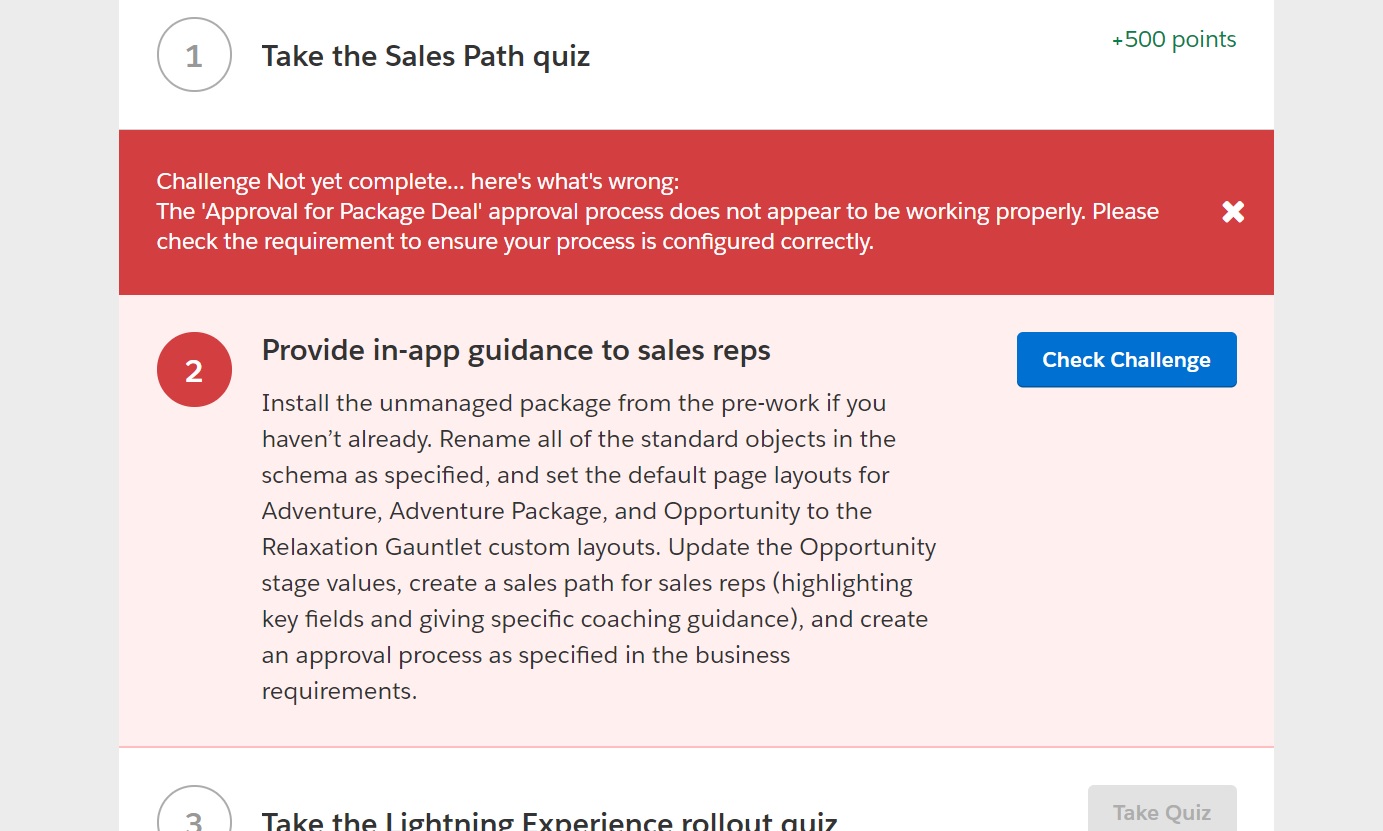Select the Provide in-app guidance heading
The height and width of the screenshot is (831, 1383).
pos(516,350)
